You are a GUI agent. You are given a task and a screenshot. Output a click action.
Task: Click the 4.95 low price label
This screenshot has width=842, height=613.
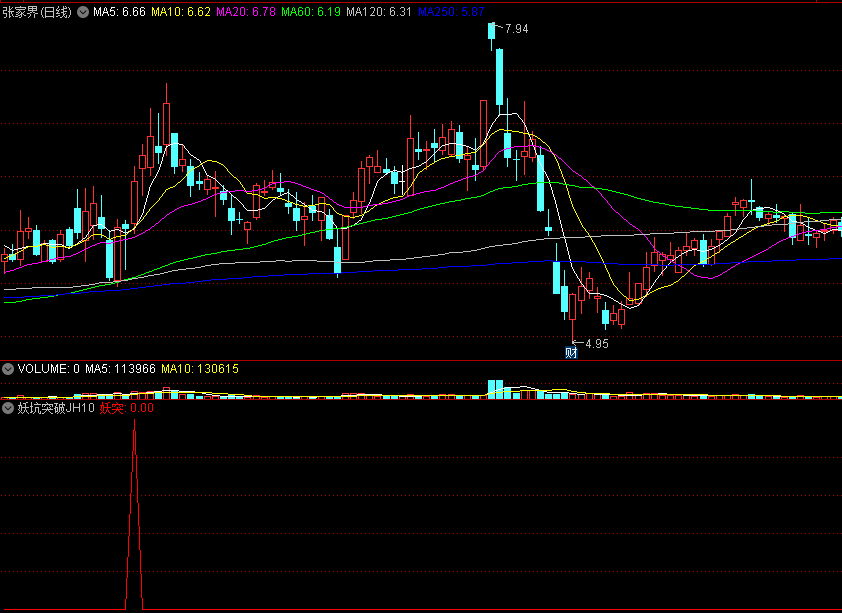click(x=597, y=344)
